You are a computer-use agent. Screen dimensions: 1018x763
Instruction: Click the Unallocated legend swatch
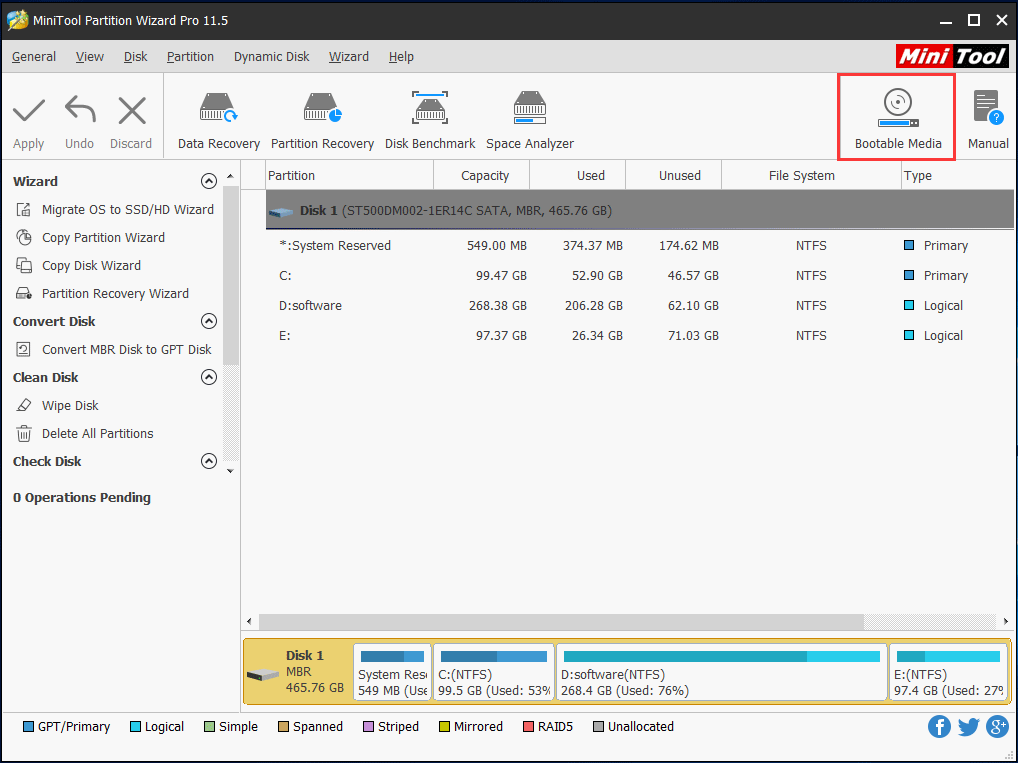(x=598, y=727)
